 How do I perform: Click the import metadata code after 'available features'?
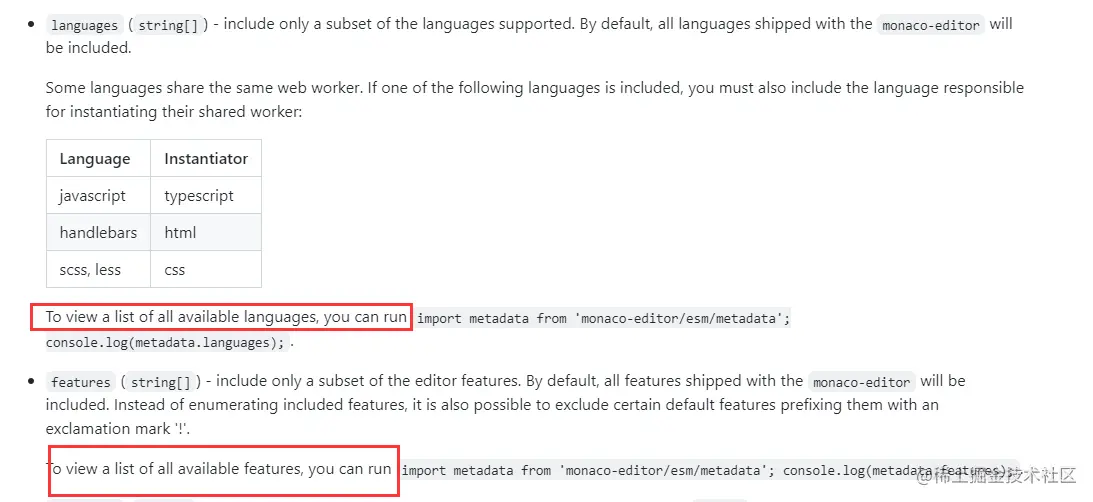[x=708, y=470]
